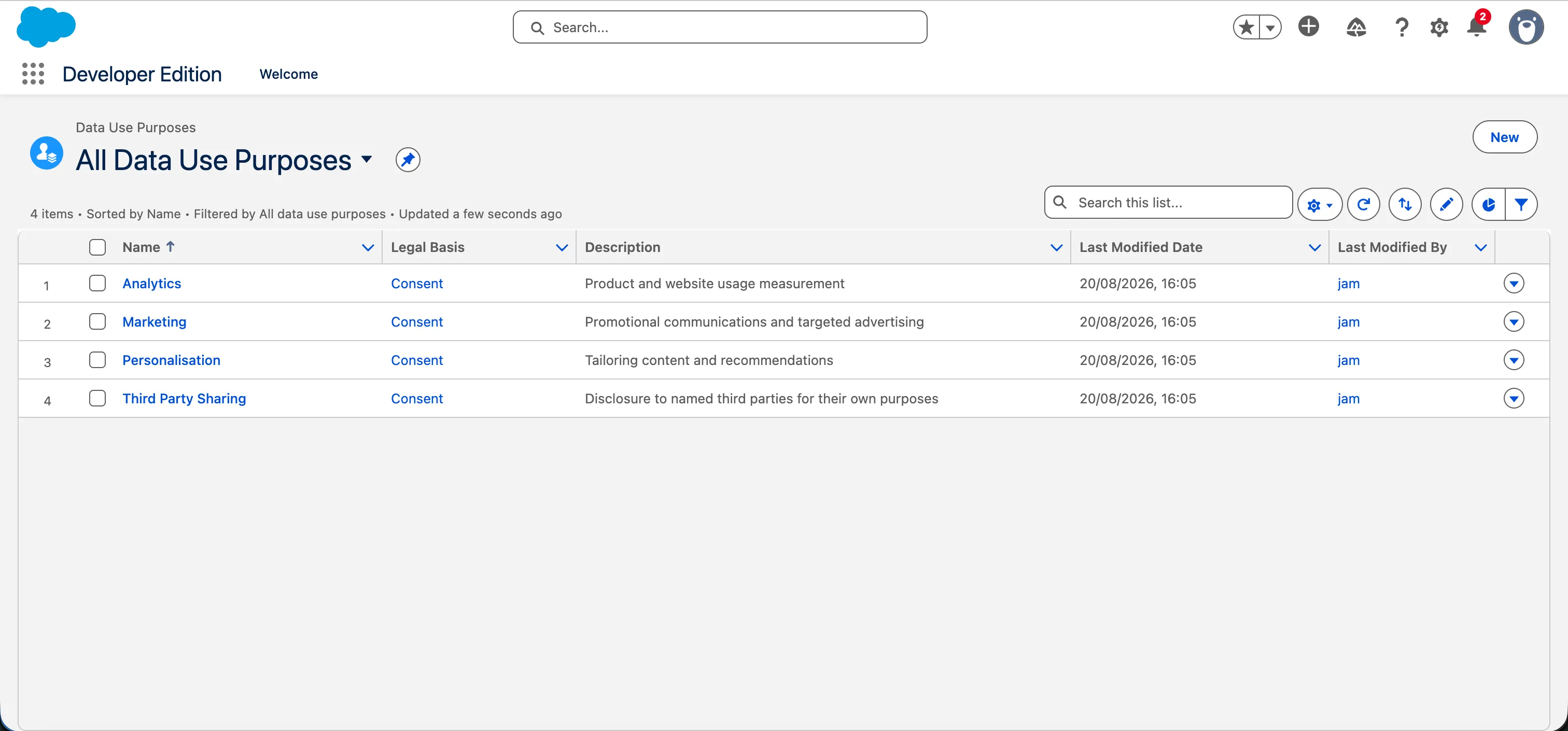The image size is (1568, 731).
Task: Select 'Product and website usage measurement' cell
Action: coord(714,284)
